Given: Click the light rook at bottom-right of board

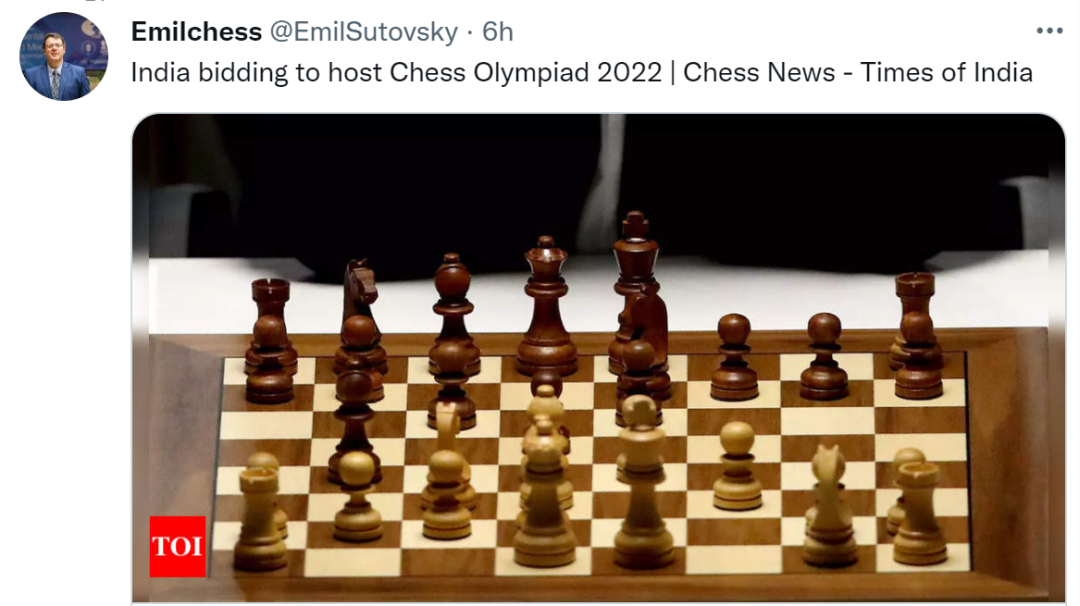Looking at the screenshot, I should point(920,513).
